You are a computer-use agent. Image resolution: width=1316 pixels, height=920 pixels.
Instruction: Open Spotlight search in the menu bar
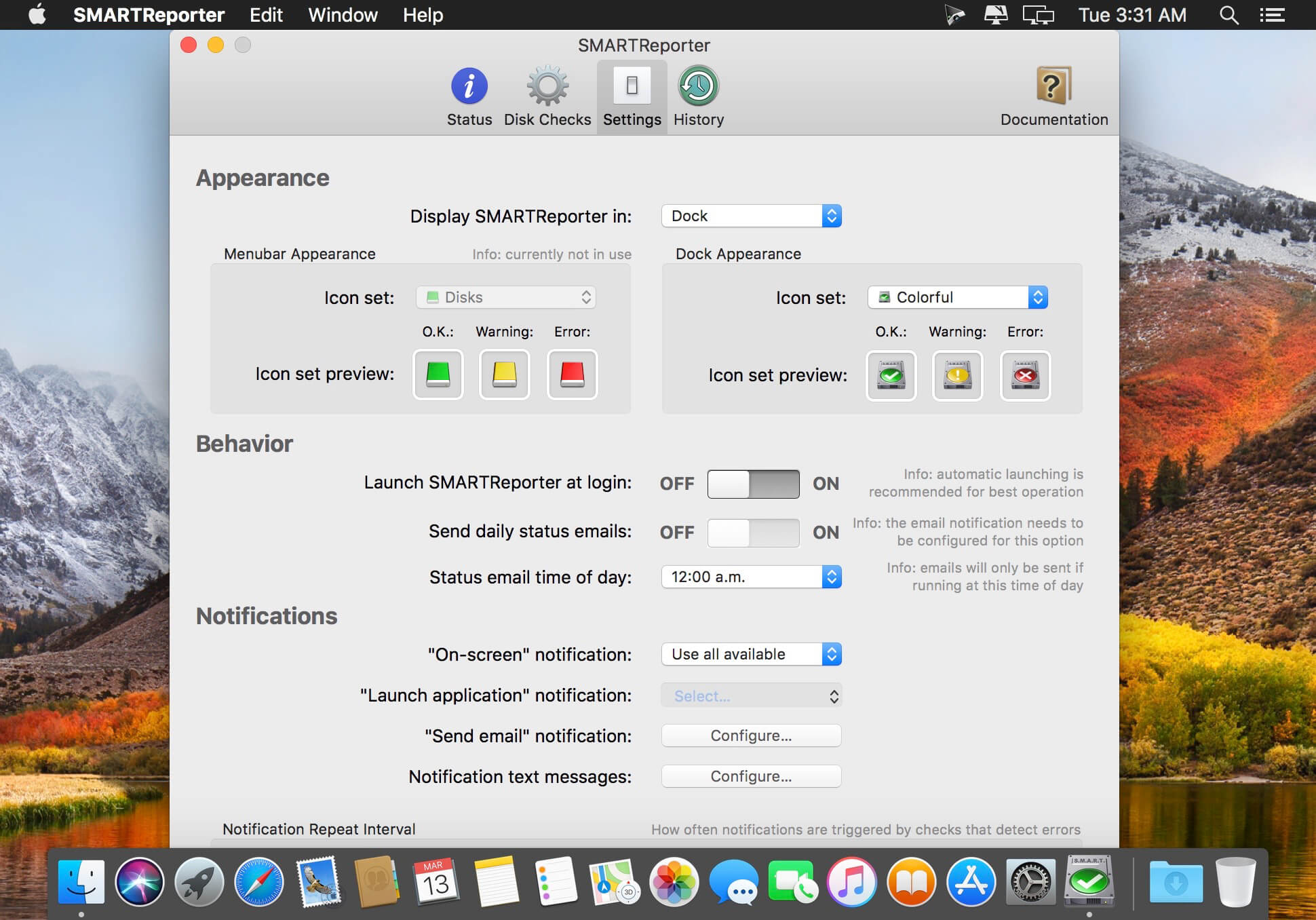(x=1229, y=15)
